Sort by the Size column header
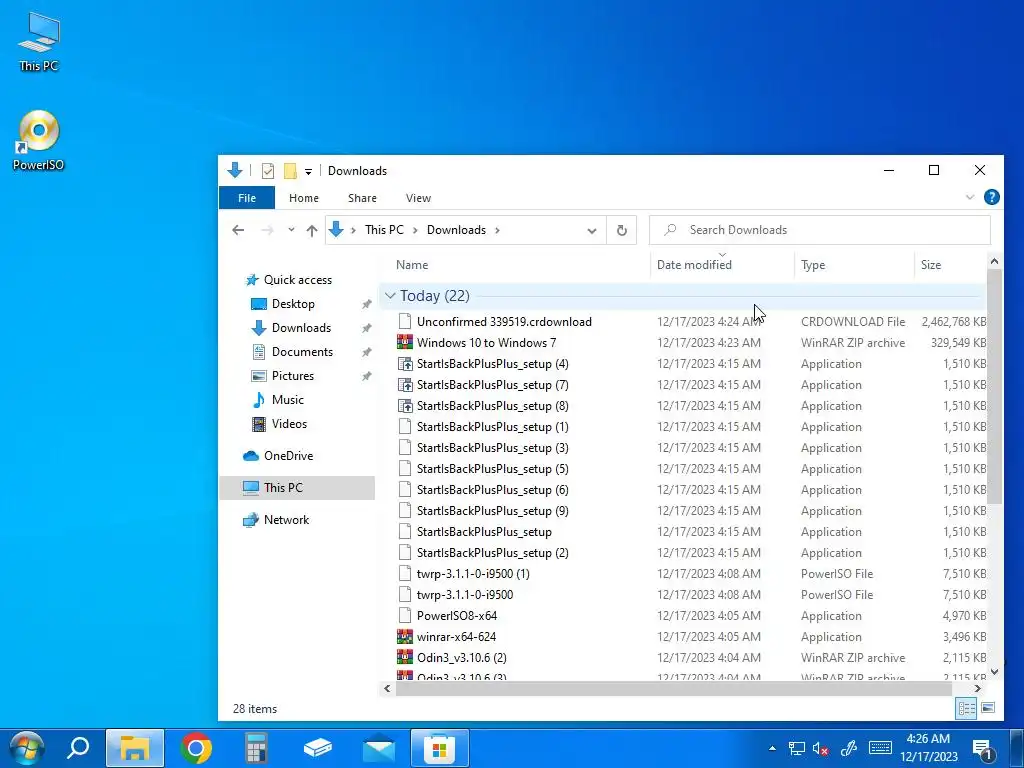Screen dimensions: 1024x768 [931, 264]
